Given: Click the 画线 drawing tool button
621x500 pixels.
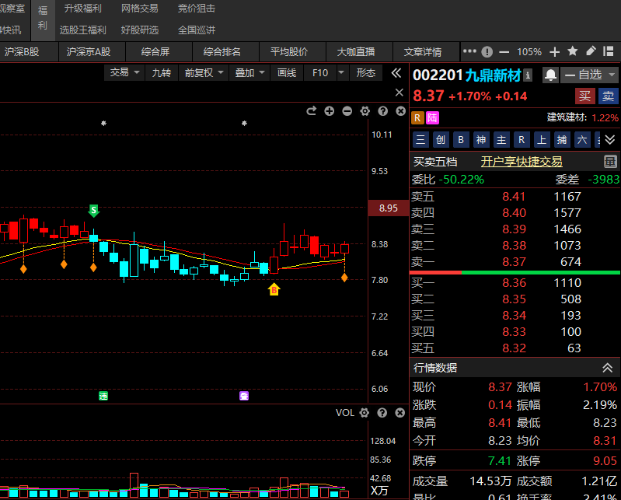Looking at the screenshot, I should tap(287, 73).
